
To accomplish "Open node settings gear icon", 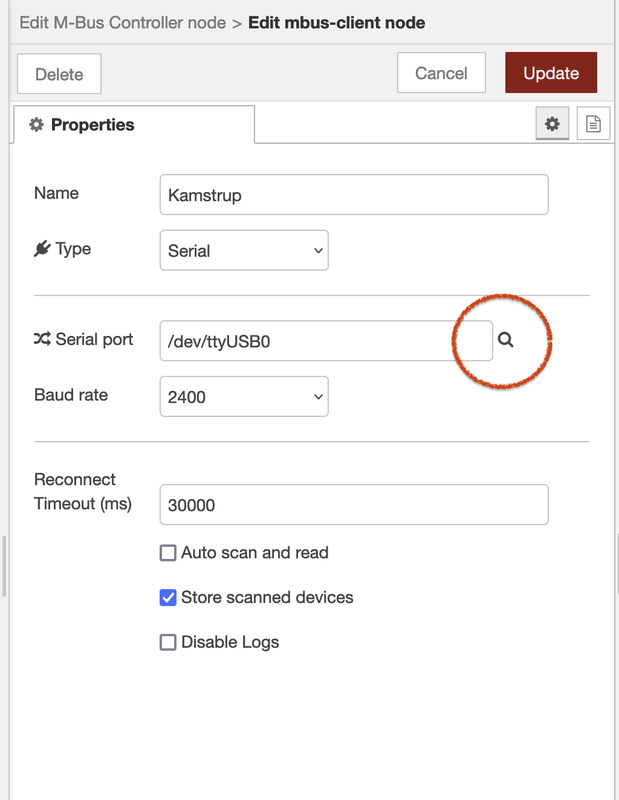I will point(551,125).
